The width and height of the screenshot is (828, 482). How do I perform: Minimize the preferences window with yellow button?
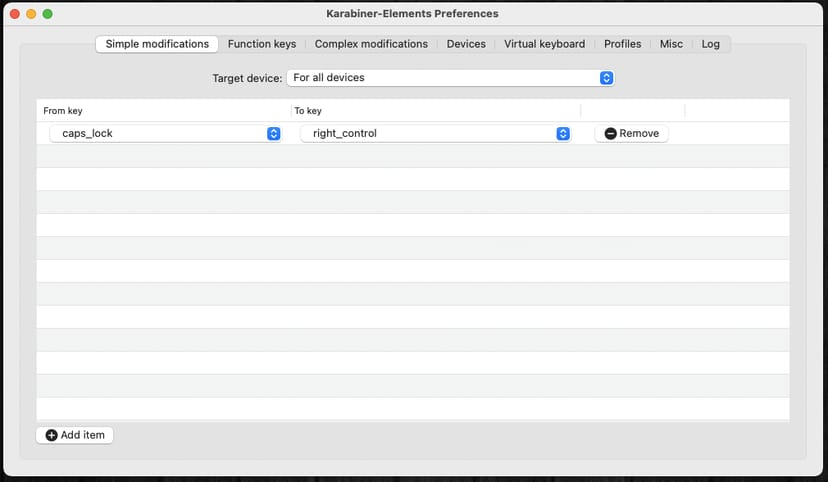(31, 14)
